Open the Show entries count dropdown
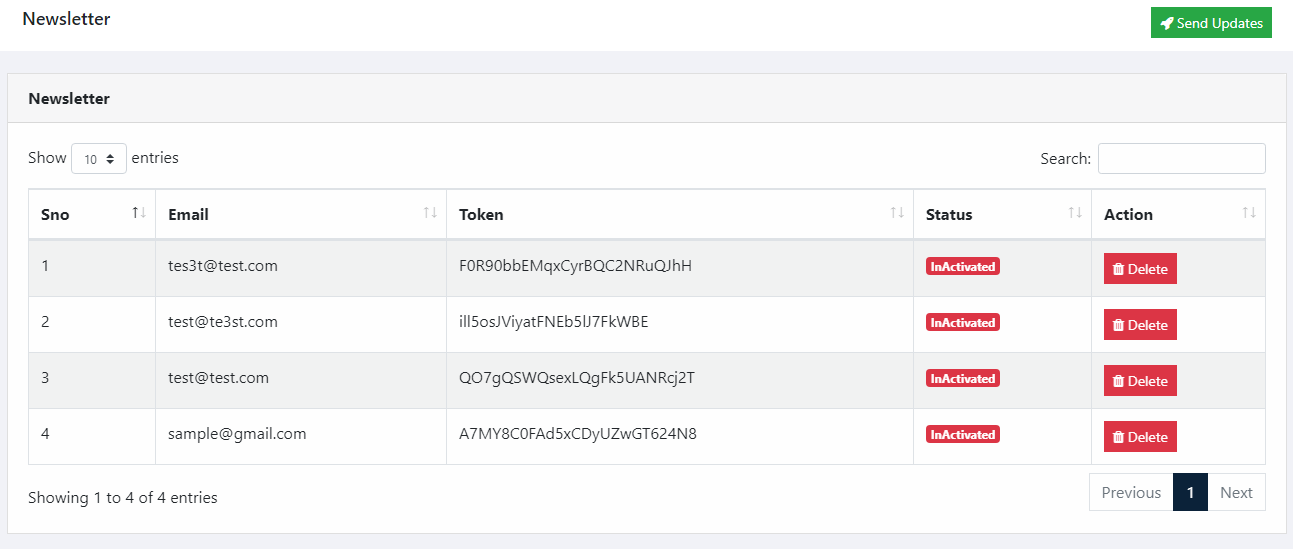The image size is (1293, 549). 99,159
